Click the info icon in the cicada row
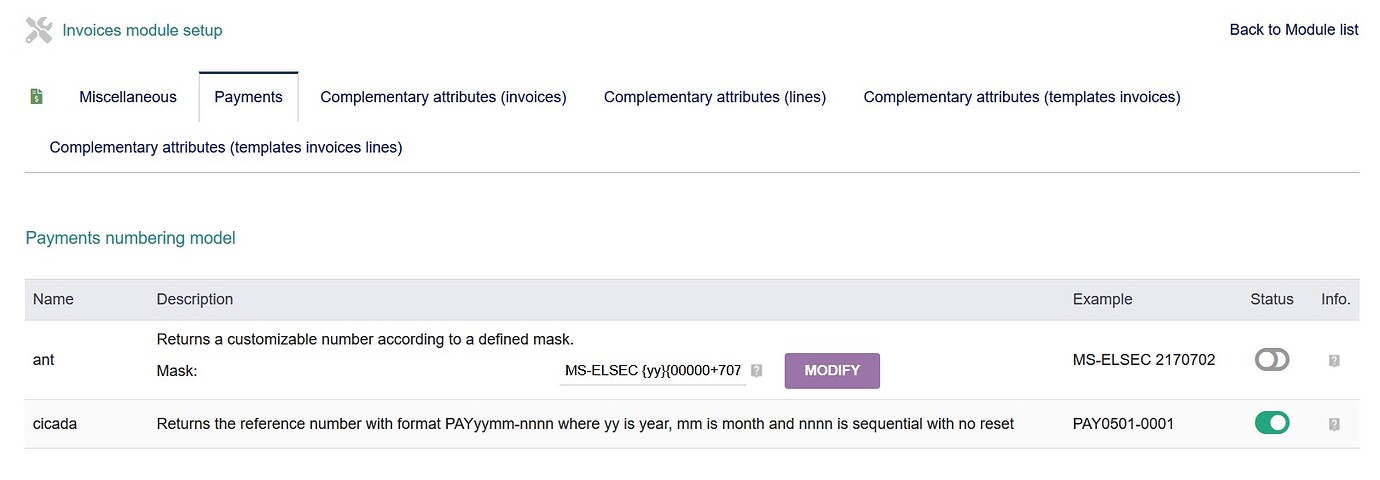This screenshot has height=480, width=1380. pyautogui.click(x=1334, y=424)
